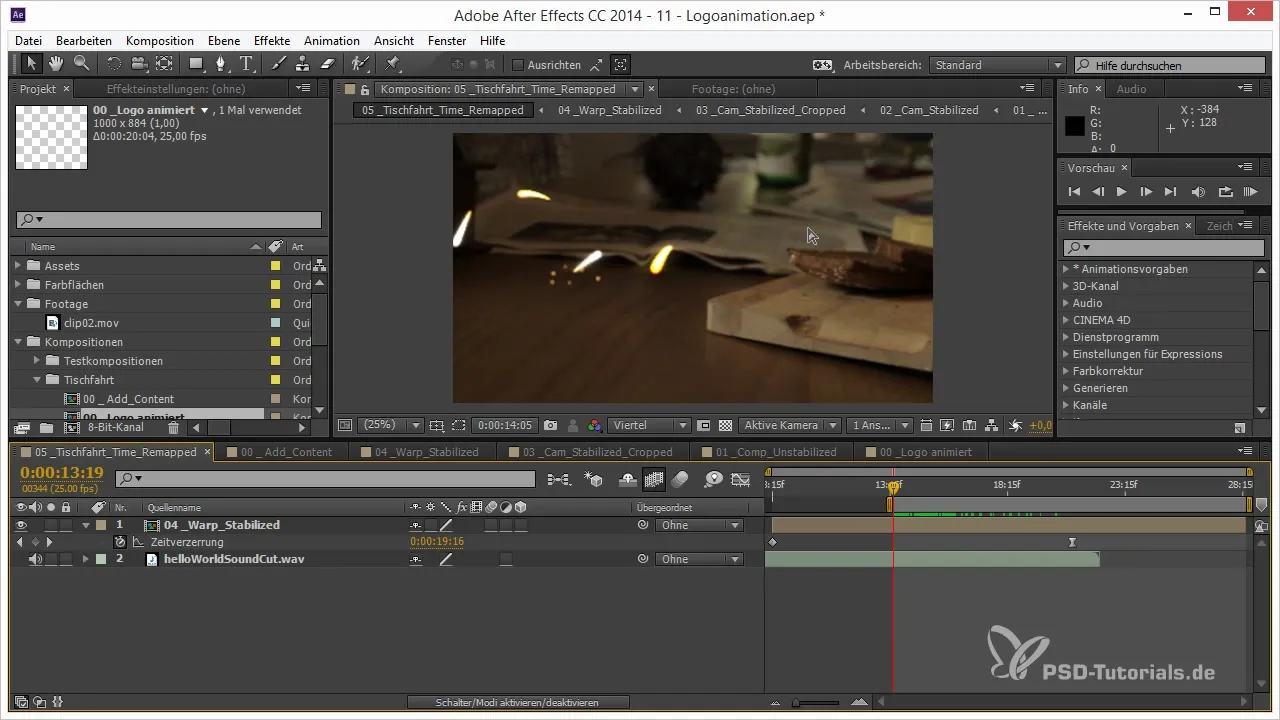Click the region of interest icon
The height and width of the screenshot is (720, 1280).
point(458,425)
